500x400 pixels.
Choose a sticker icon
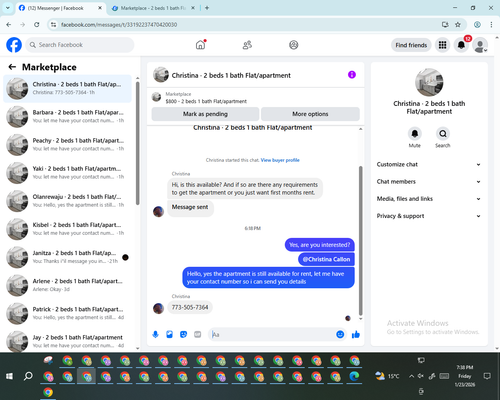point(183,334)
